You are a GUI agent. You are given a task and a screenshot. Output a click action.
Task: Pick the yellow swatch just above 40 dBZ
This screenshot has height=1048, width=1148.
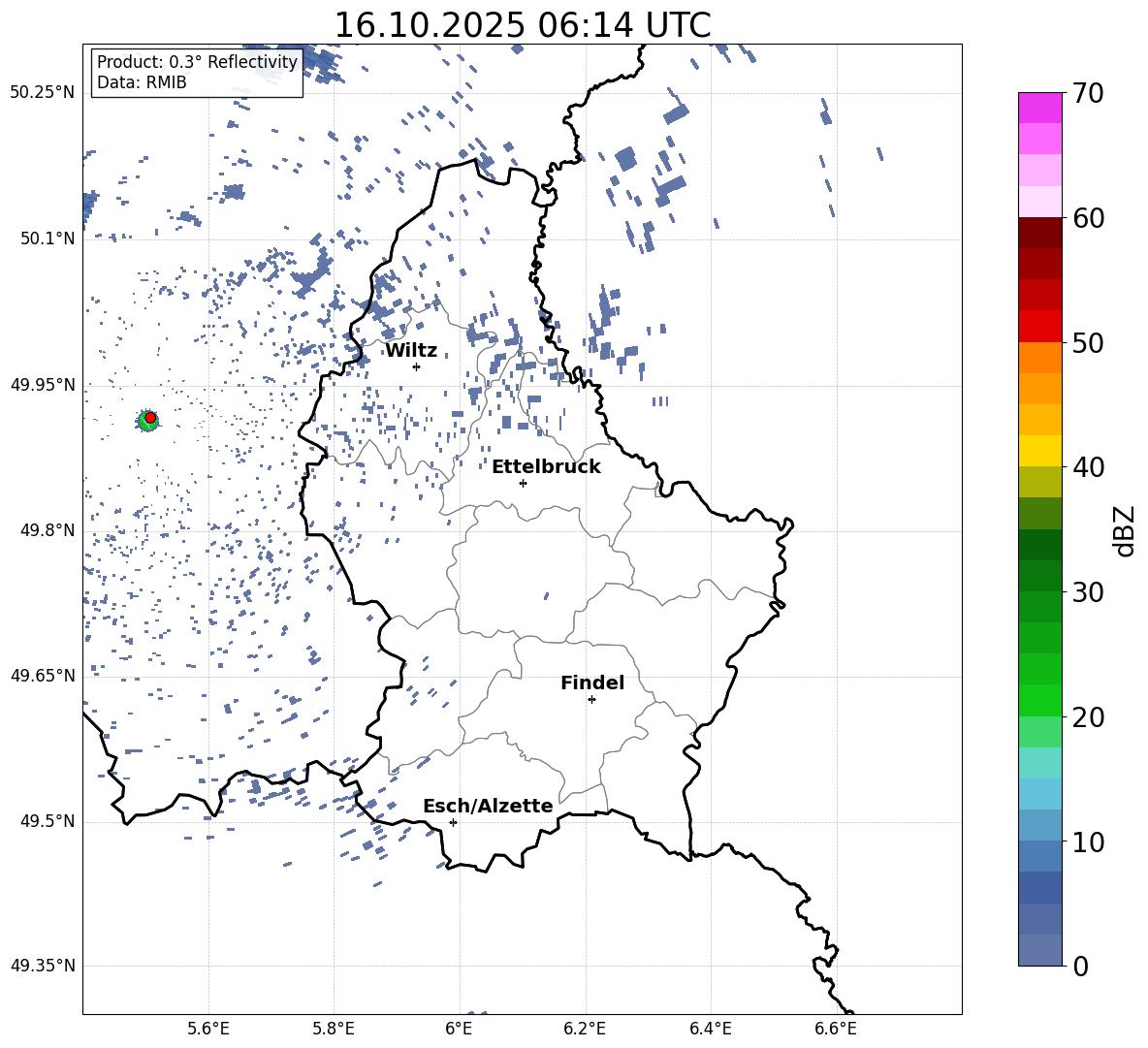tap(1039, 451)
